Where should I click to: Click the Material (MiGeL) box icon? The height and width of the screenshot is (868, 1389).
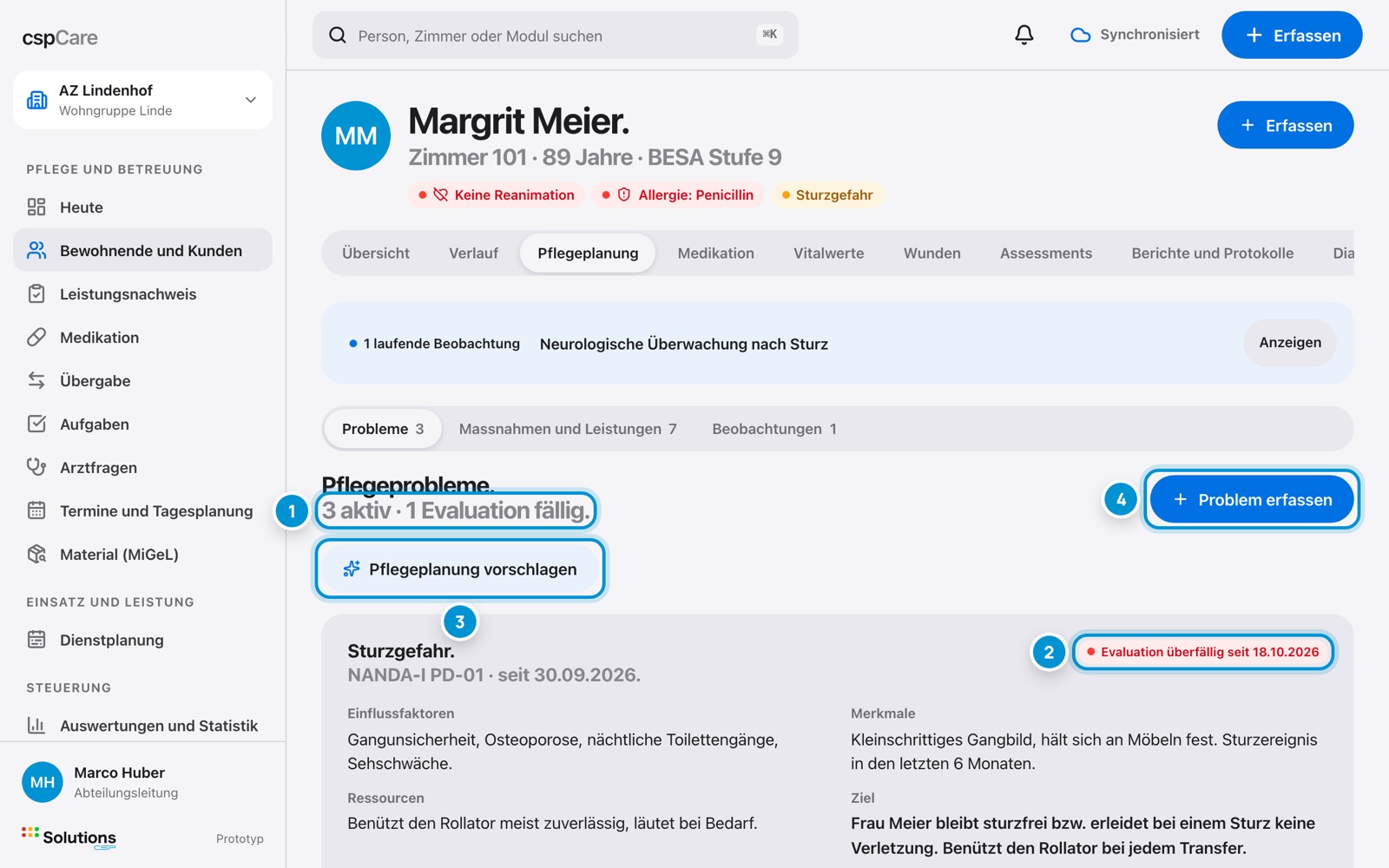click(36, 554)
